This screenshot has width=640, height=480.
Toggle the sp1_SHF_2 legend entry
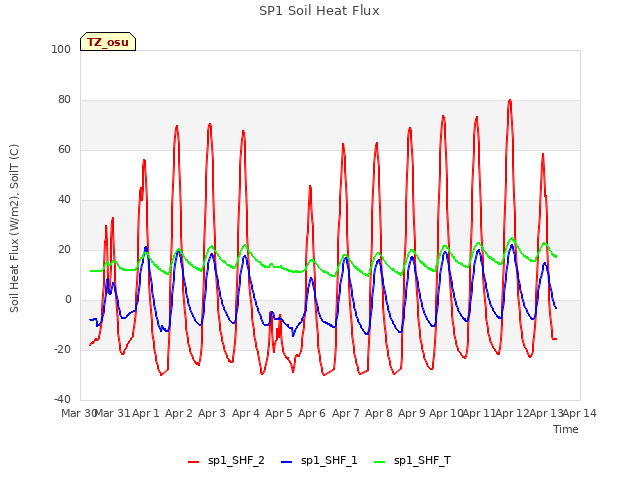click(x=226, y=461)
